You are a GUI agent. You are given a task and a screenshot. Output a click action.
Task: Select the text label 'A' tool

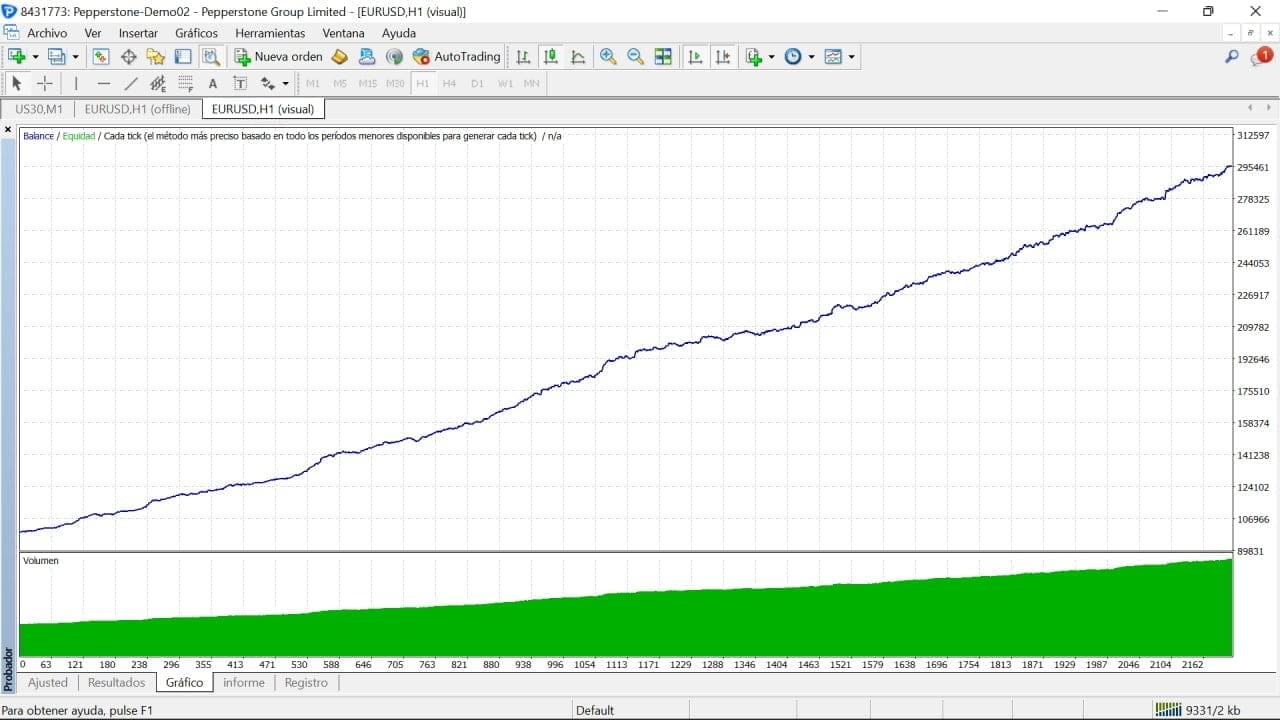point(213,84)
